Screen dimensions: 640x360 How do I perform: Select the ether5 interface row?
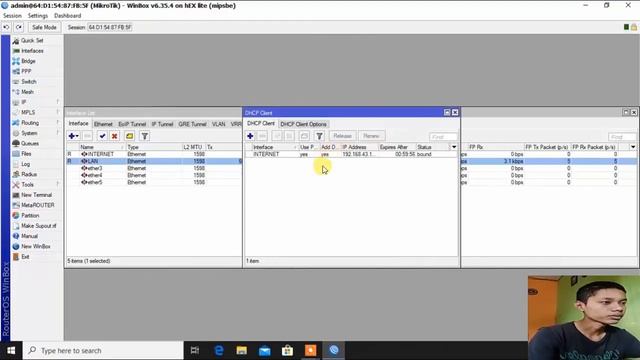[154, 182]
